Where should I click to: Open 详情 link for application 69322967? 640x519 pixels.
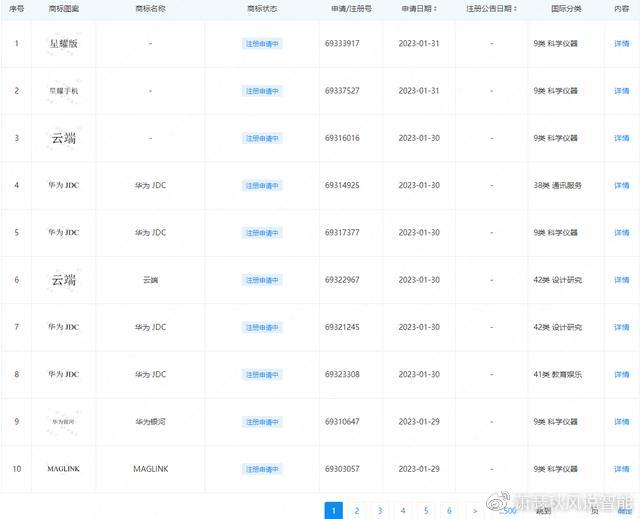622,280
